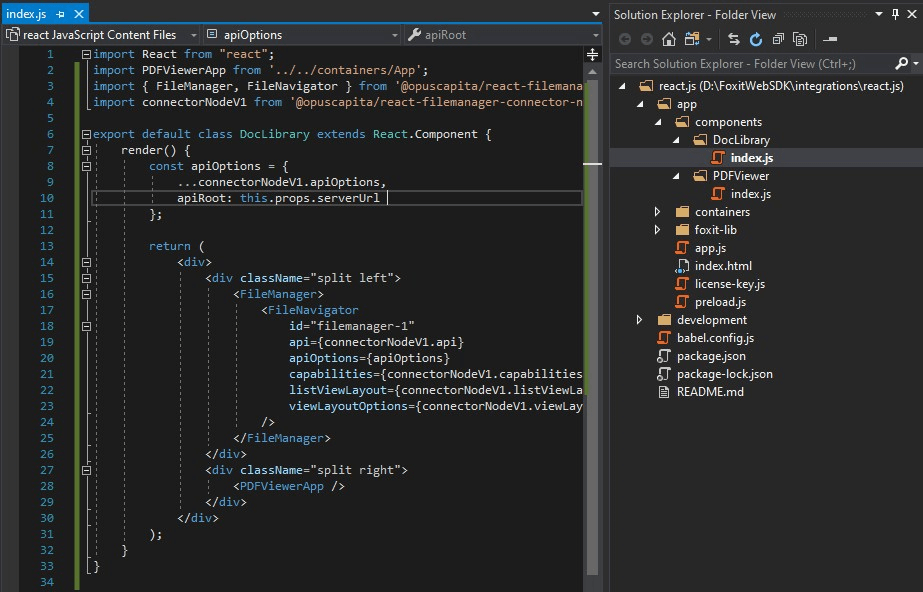Screen dimensions: 923x592
Task: Select the index.js editor tab
Action: tap(26, 14)
